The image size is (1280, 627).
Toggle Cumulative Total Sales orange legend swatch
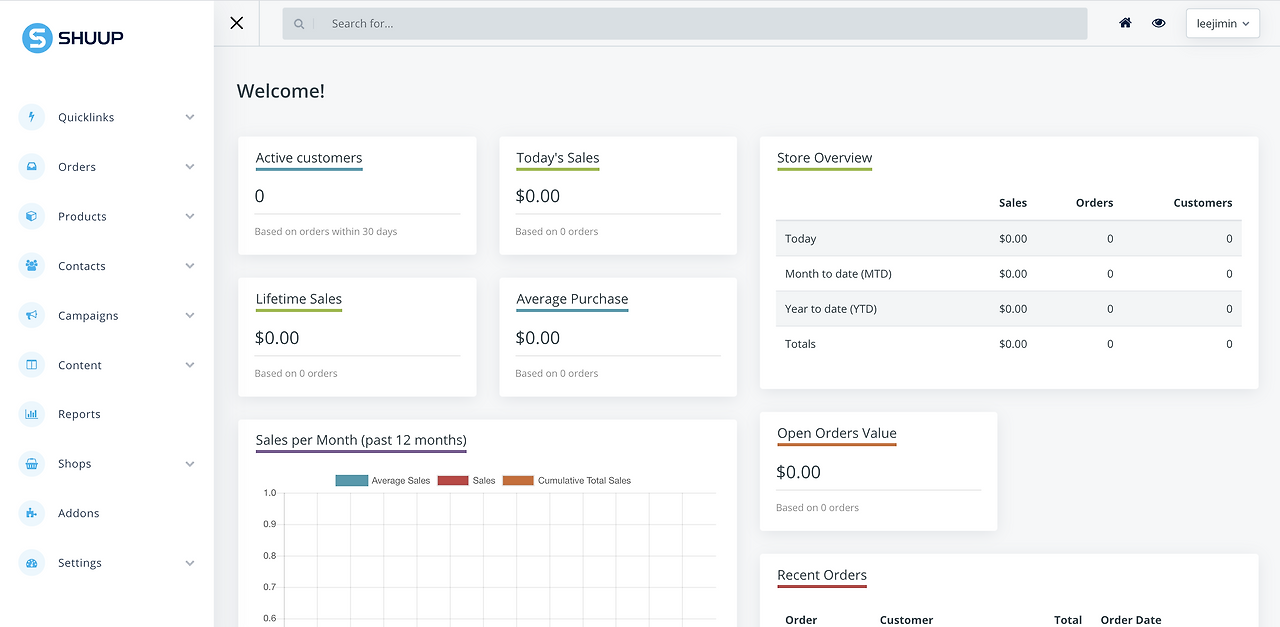tap(518, 481)
